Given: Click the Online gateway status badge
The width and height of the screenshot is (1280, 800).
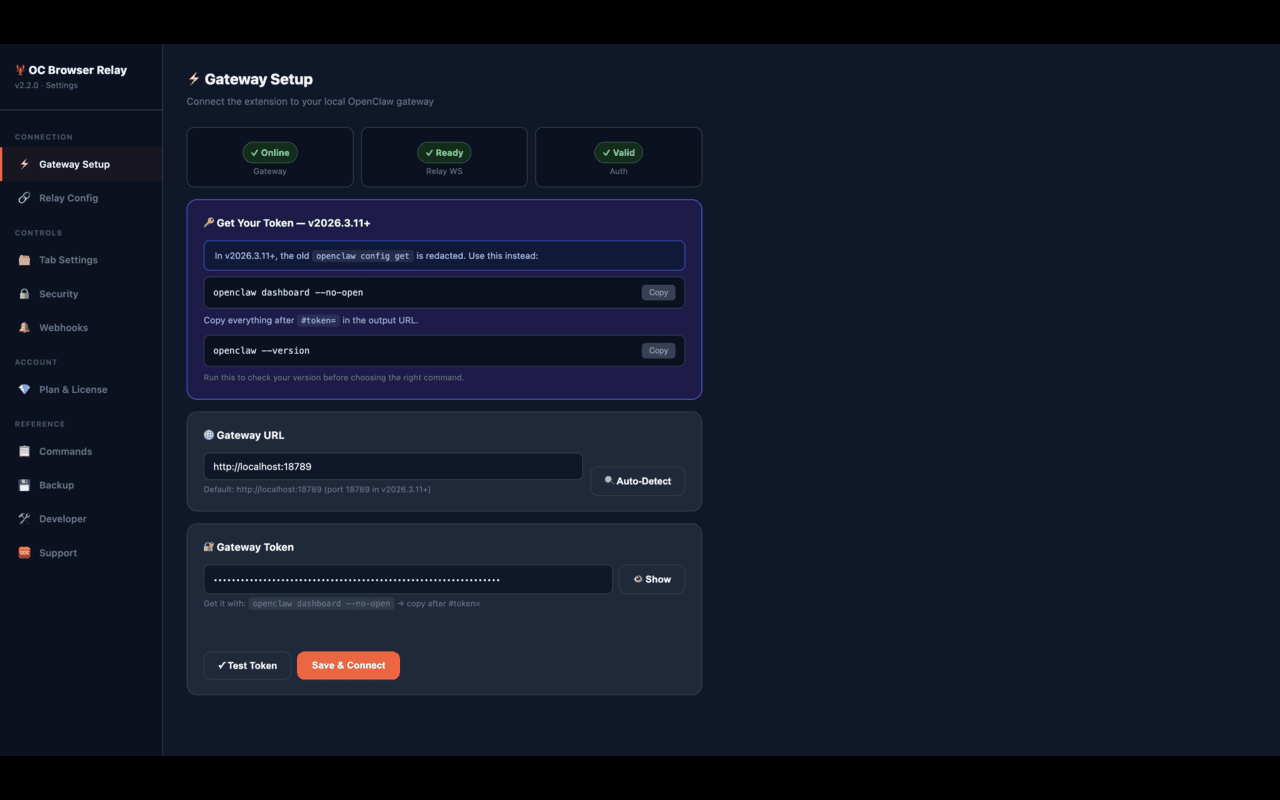Looking at the screenshot, I should 270,153.
